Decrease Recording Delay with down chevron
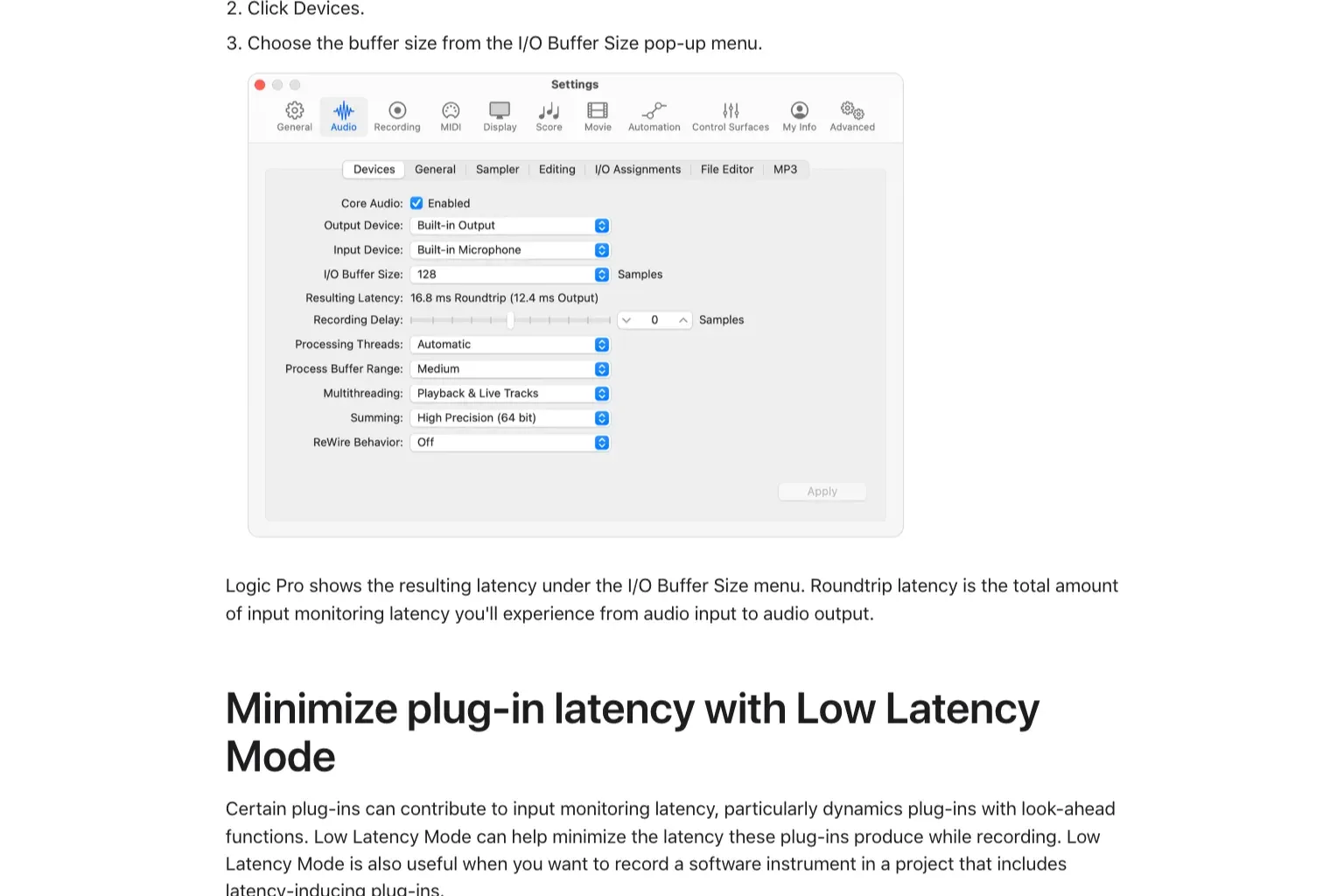Screen dimensions: 1344x896 [x=626, y=320]
